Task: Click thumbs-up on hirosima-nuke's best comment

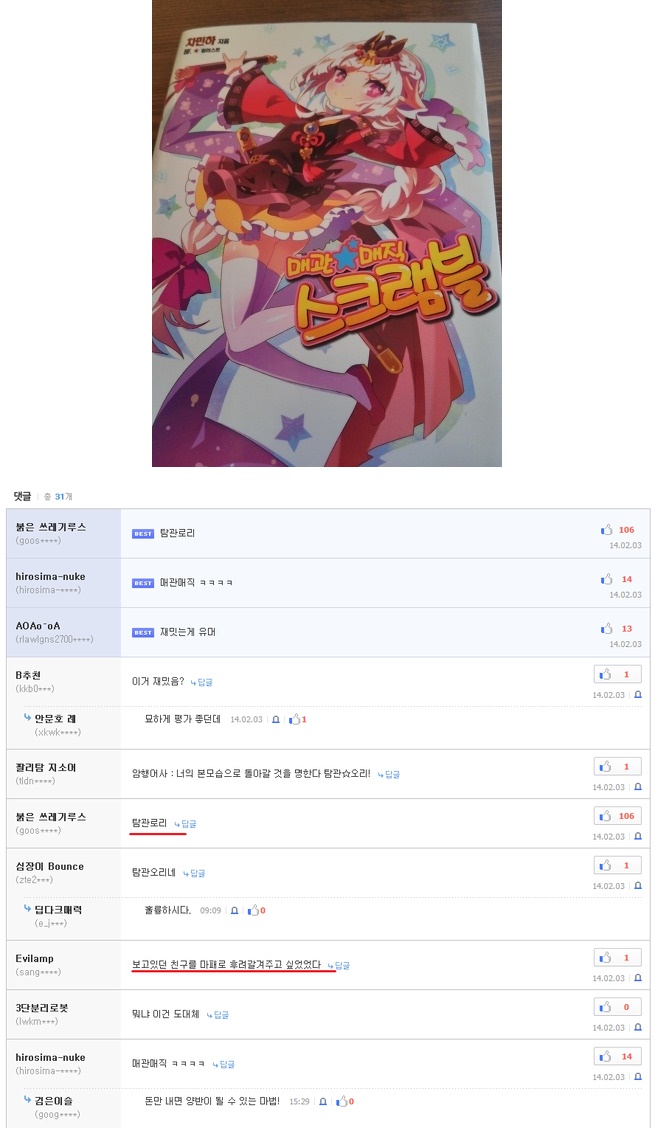Action: (x=607, y=579)
